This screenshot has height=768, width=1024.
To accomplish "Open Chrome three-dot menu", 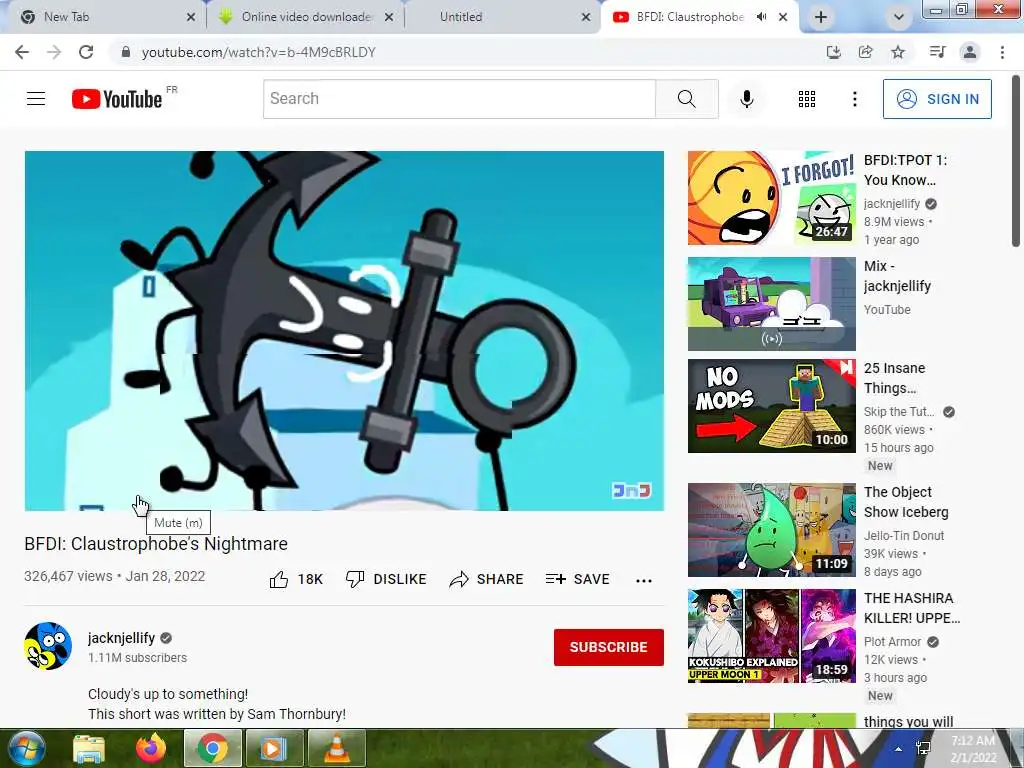I will [x=1002, y=52].
